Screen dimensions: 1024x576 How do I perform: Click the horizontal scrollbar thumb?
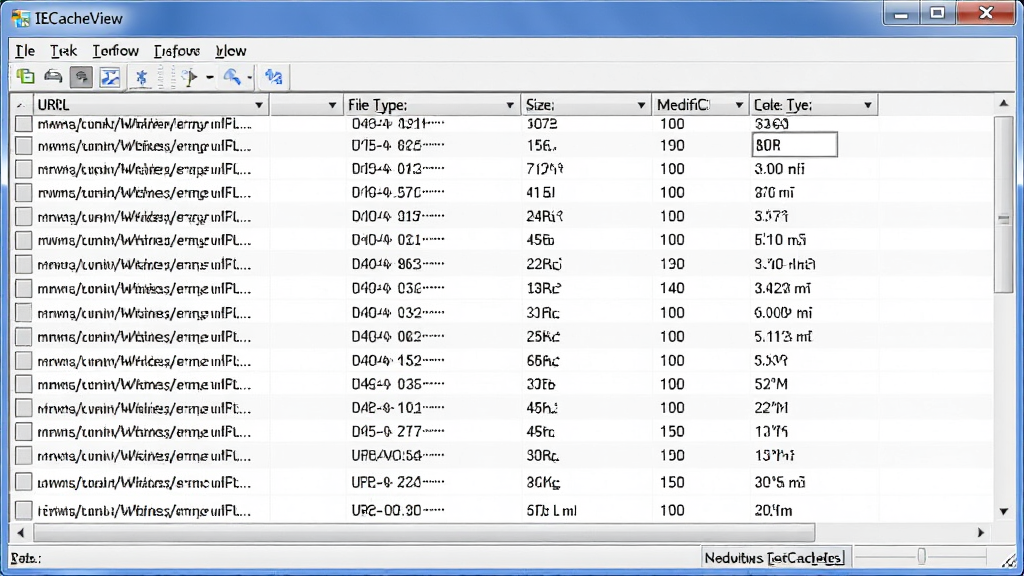coord(424,533)
